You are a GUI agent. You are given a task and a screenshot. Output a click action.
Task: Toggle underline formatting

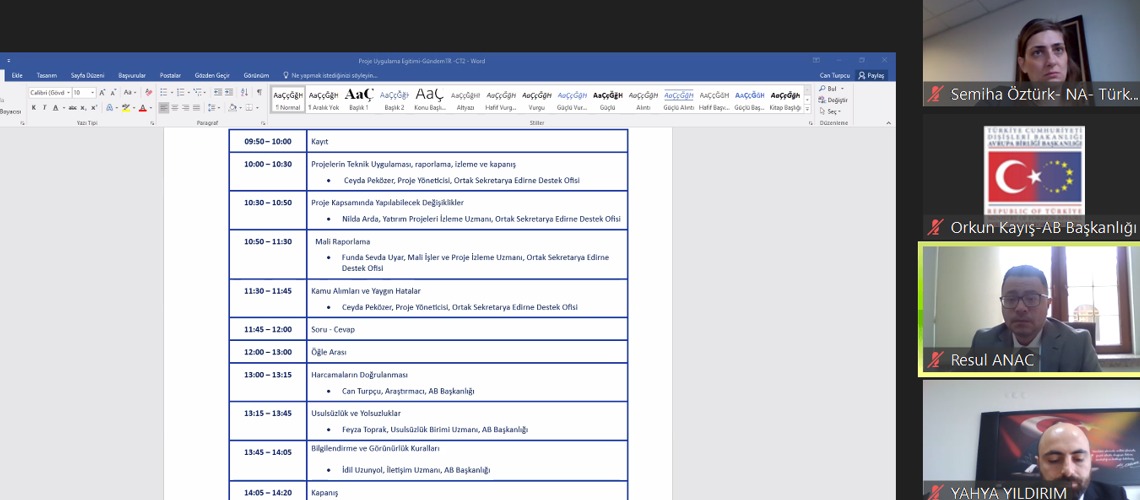56,108
